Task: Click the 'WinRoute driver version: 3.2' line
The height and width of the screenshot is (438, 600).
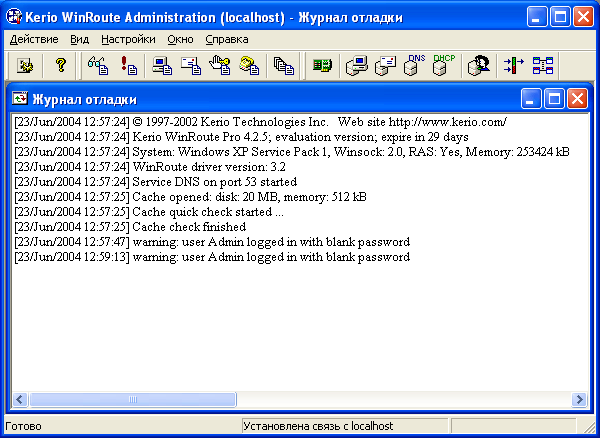Action: 150,167
